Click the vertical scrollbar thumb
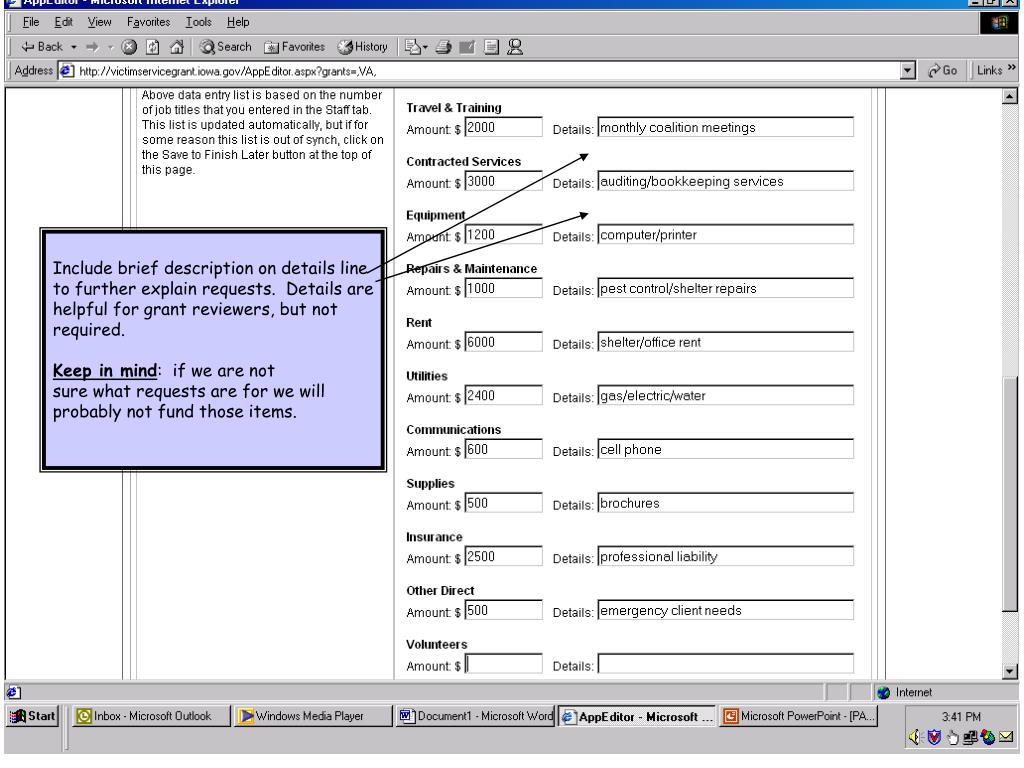This screenshot has width=1024, height=768. [1010, 494]
